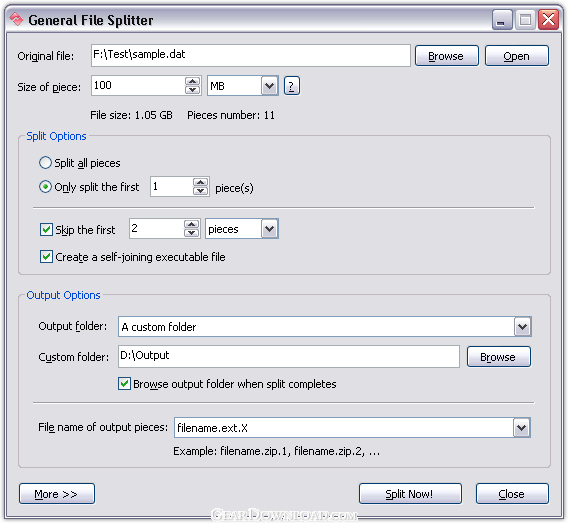This screenshot has width=568, height=523.
Task: Uncheck the Skip the first checkbox
Action: point(46,230)
